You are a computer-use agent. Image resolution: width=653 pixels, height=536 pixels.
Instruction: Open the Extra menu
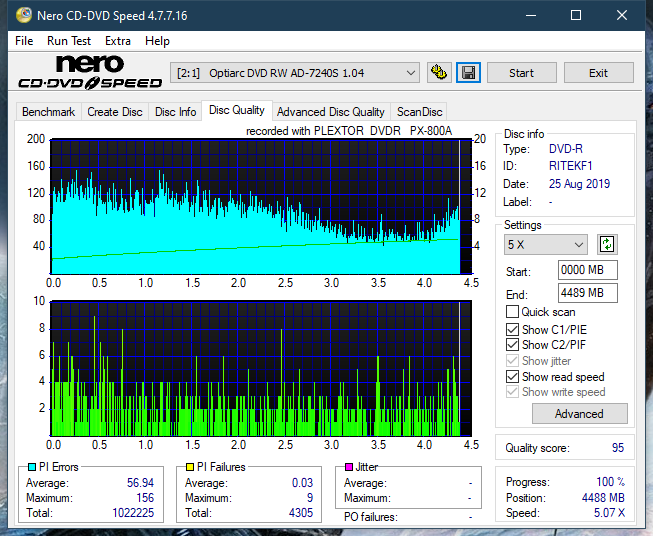tap(118, 41)
